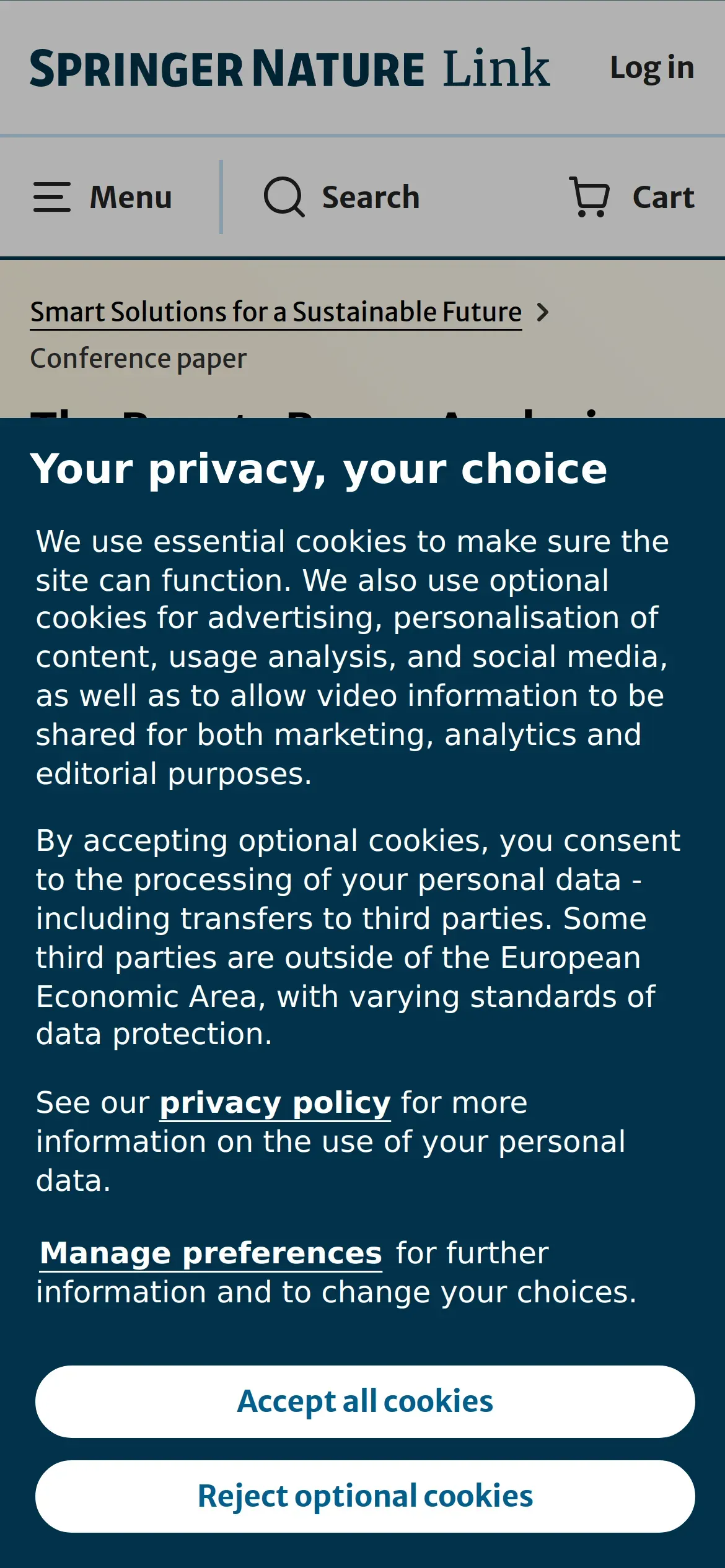The image size is (725, 1568).
Task: Click the chevron after the breadcrumb
Action: click(x=543, y=312)
